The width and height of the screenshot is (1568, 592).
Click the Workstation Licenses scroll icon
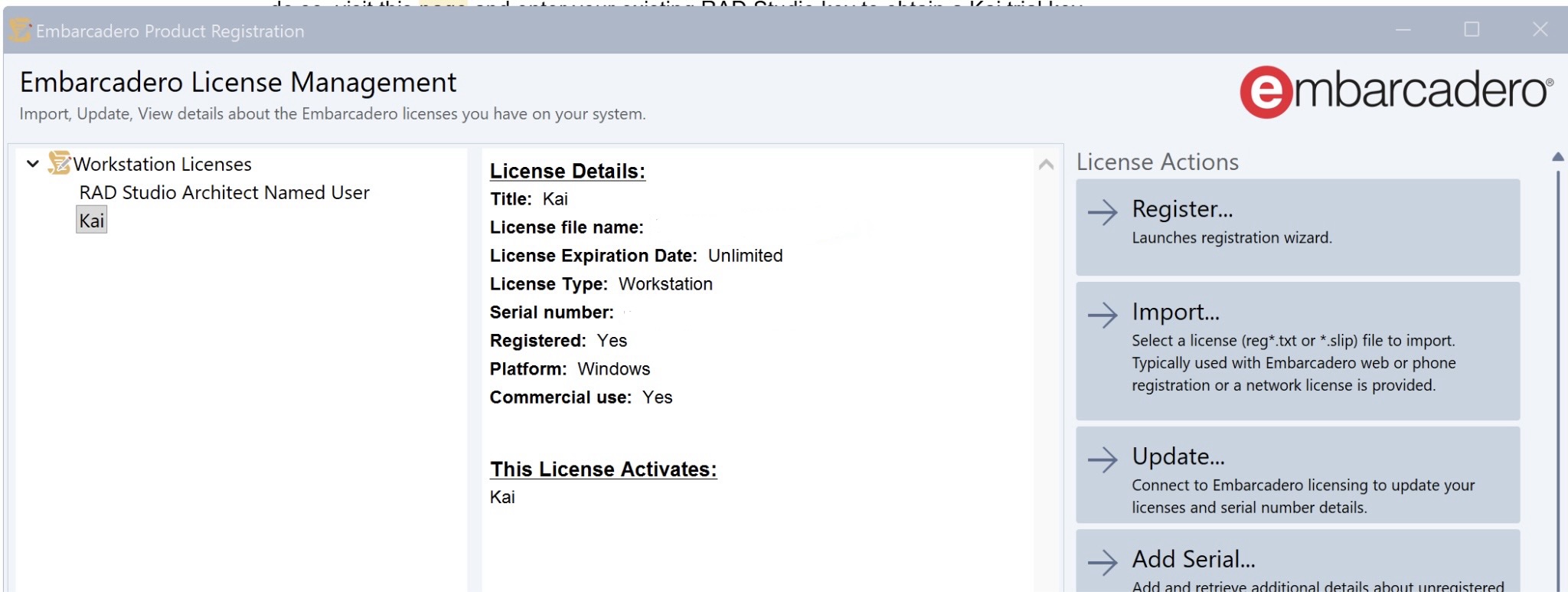coord(59,162)
